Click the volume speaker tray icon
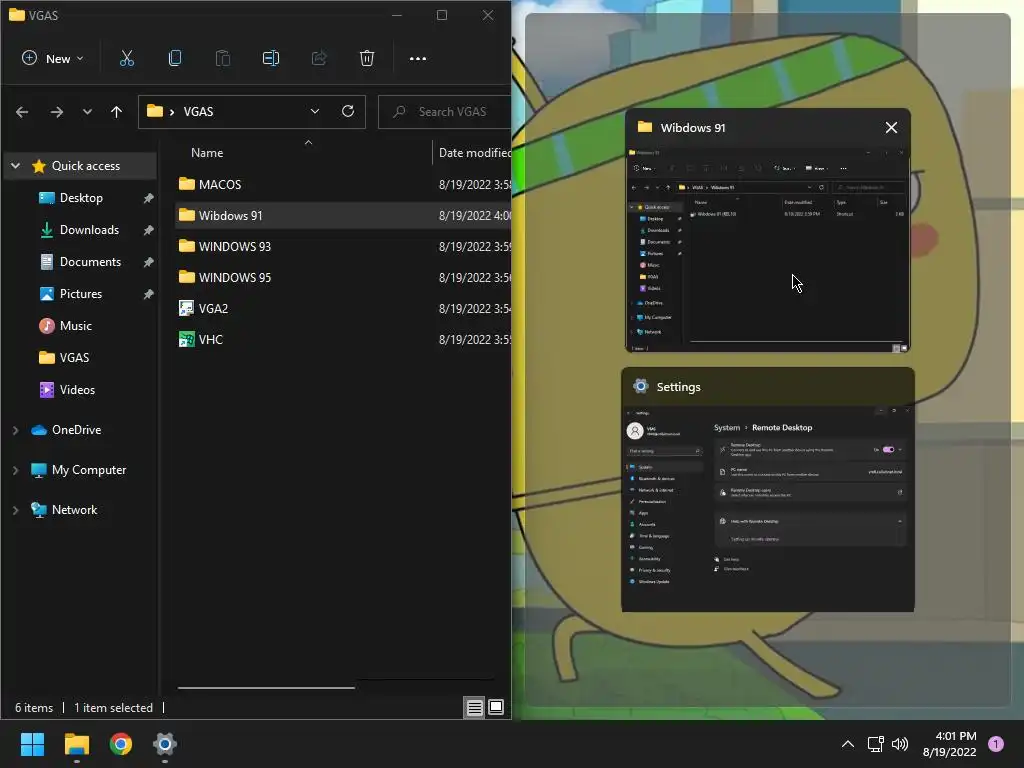The height and width of the screenshot is (768, 1024). click(900, 744)
